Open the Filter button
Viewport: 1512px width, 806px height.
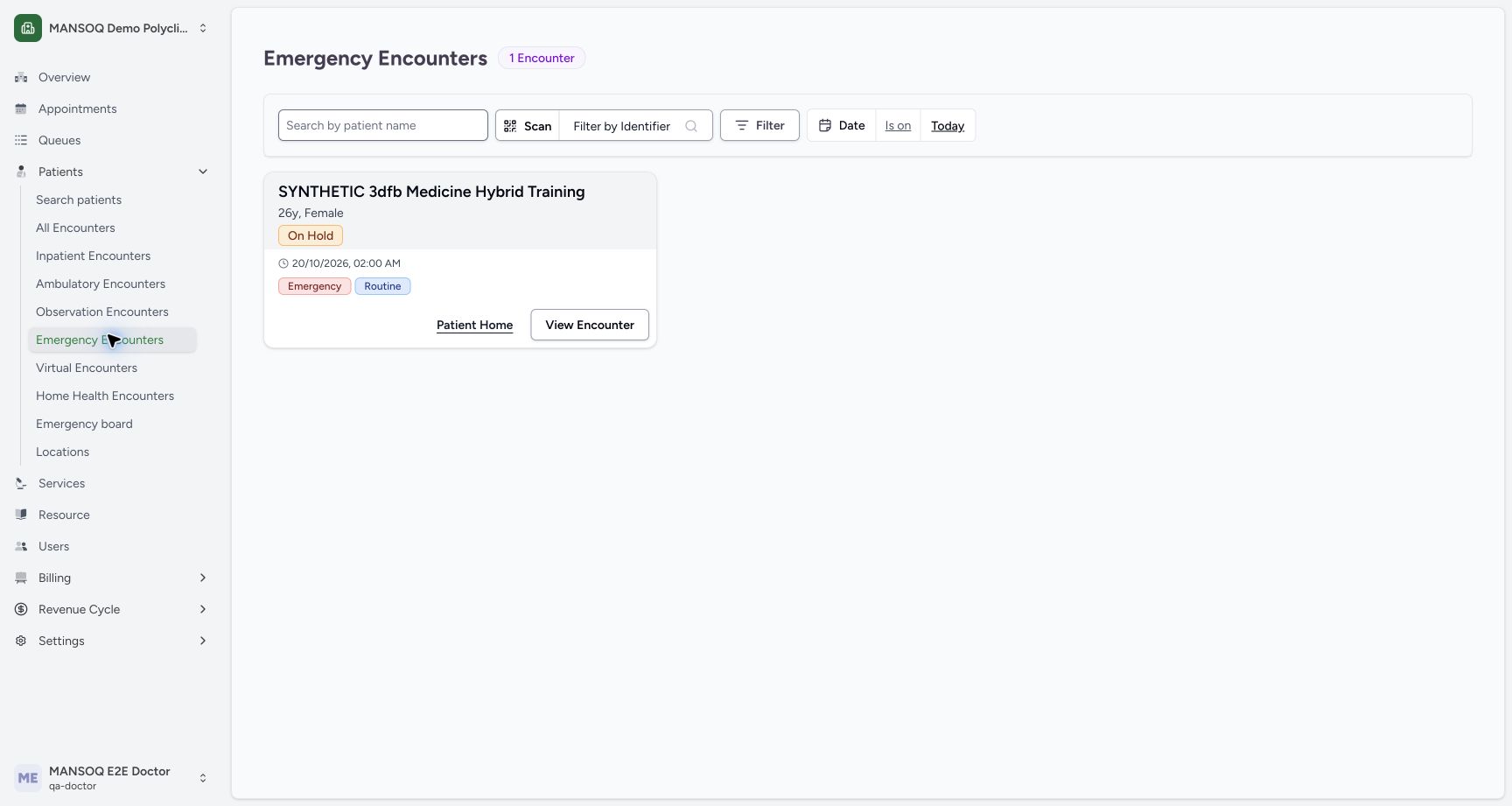click(759, 125)
